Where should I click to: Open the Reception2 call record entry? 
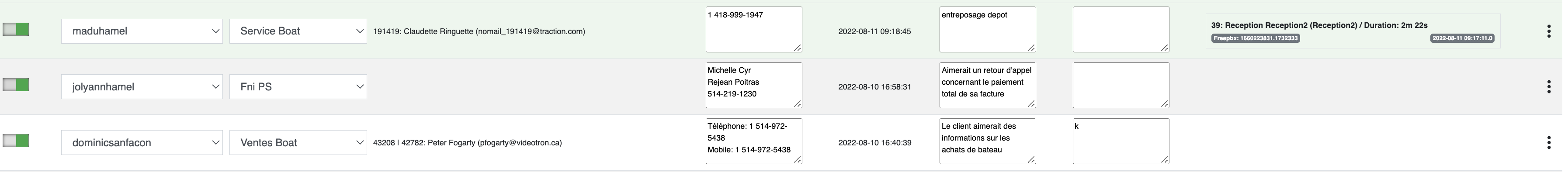coord(1353,31)
